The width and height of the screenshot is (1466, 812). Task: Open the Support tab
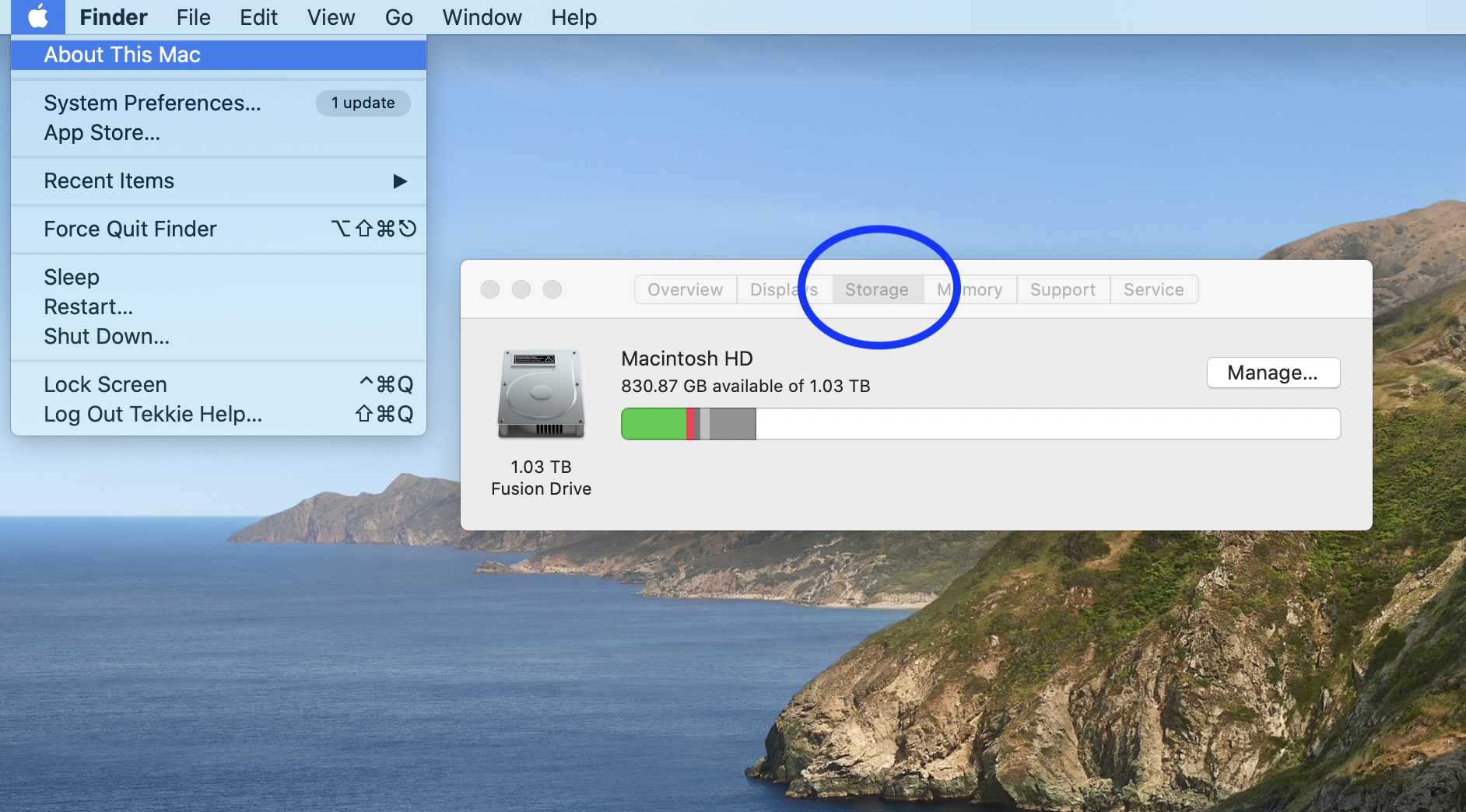1063,289
